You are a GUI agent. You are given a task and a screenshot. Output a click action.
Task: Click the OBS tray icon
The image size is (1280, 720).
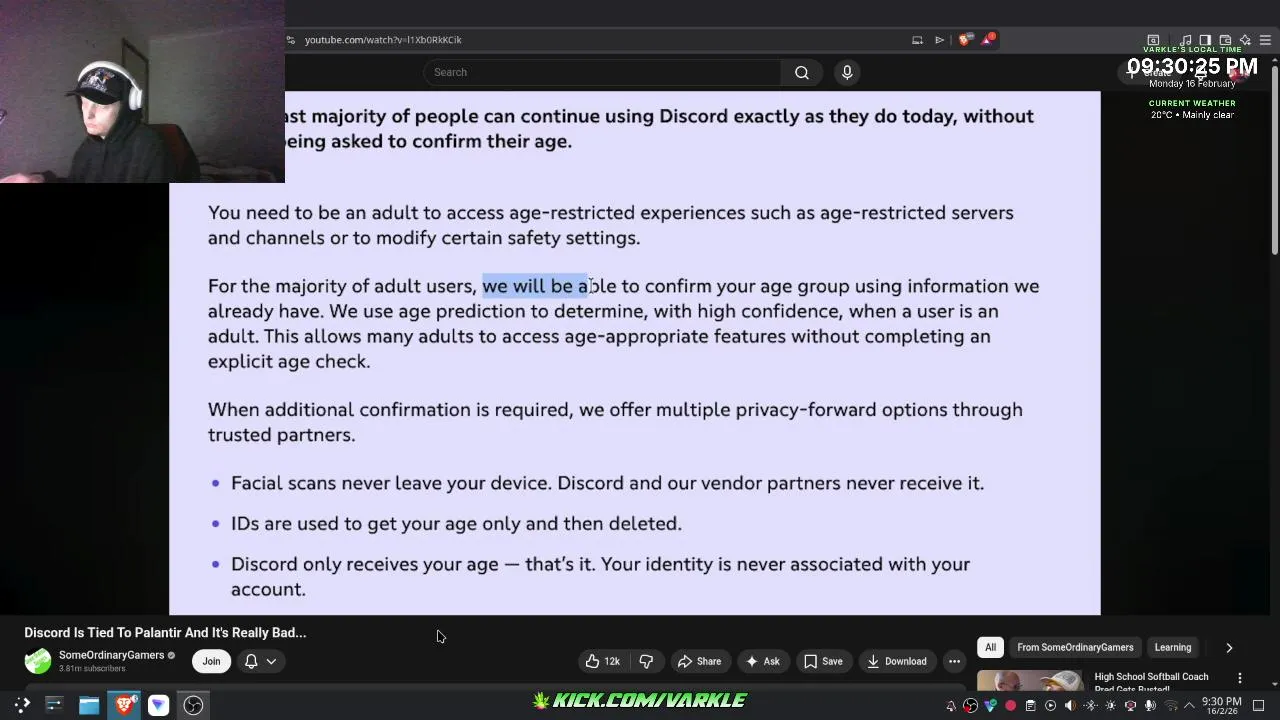coord(970,706)
